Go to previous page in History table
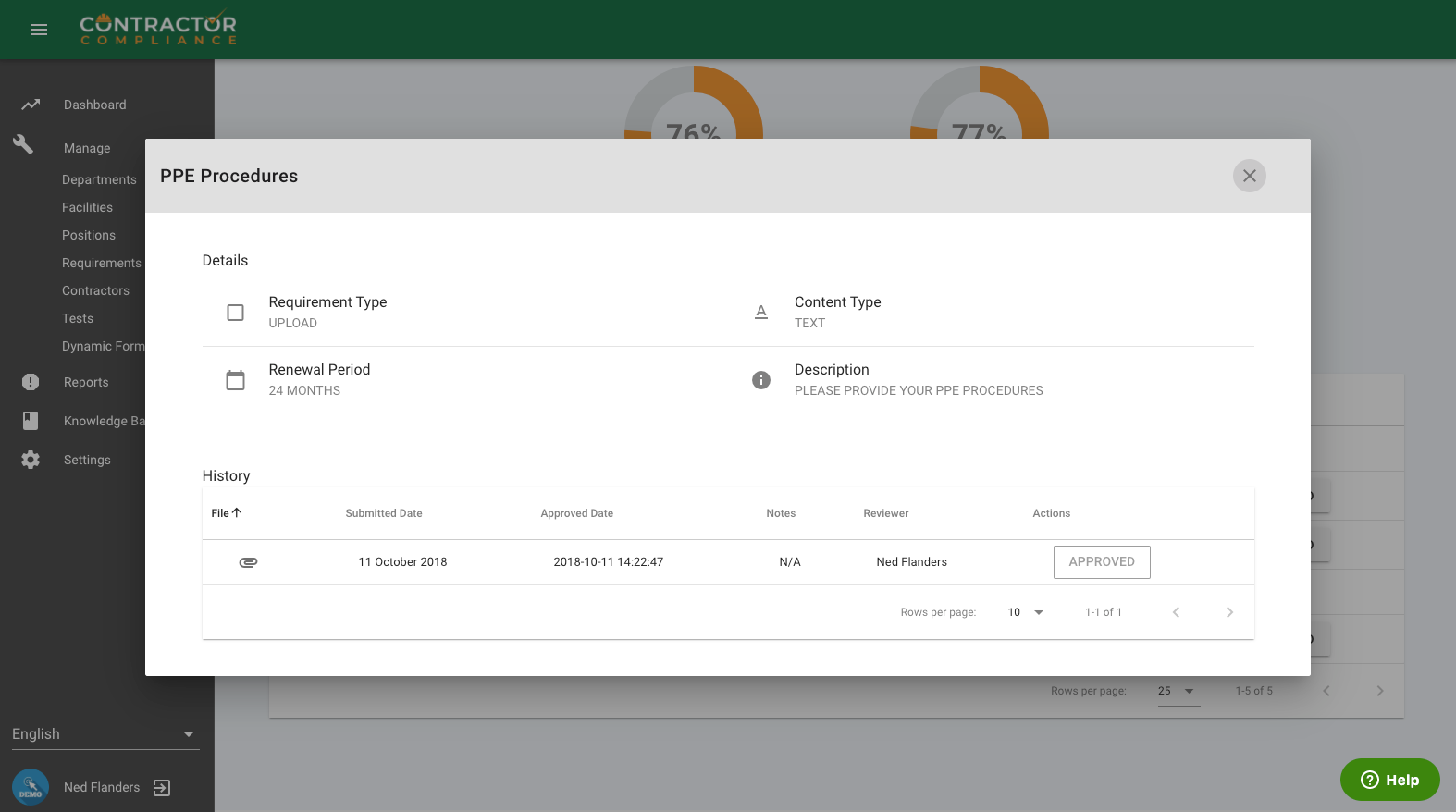This screenshot has width=1456, height=812. tap(1176, 612)
